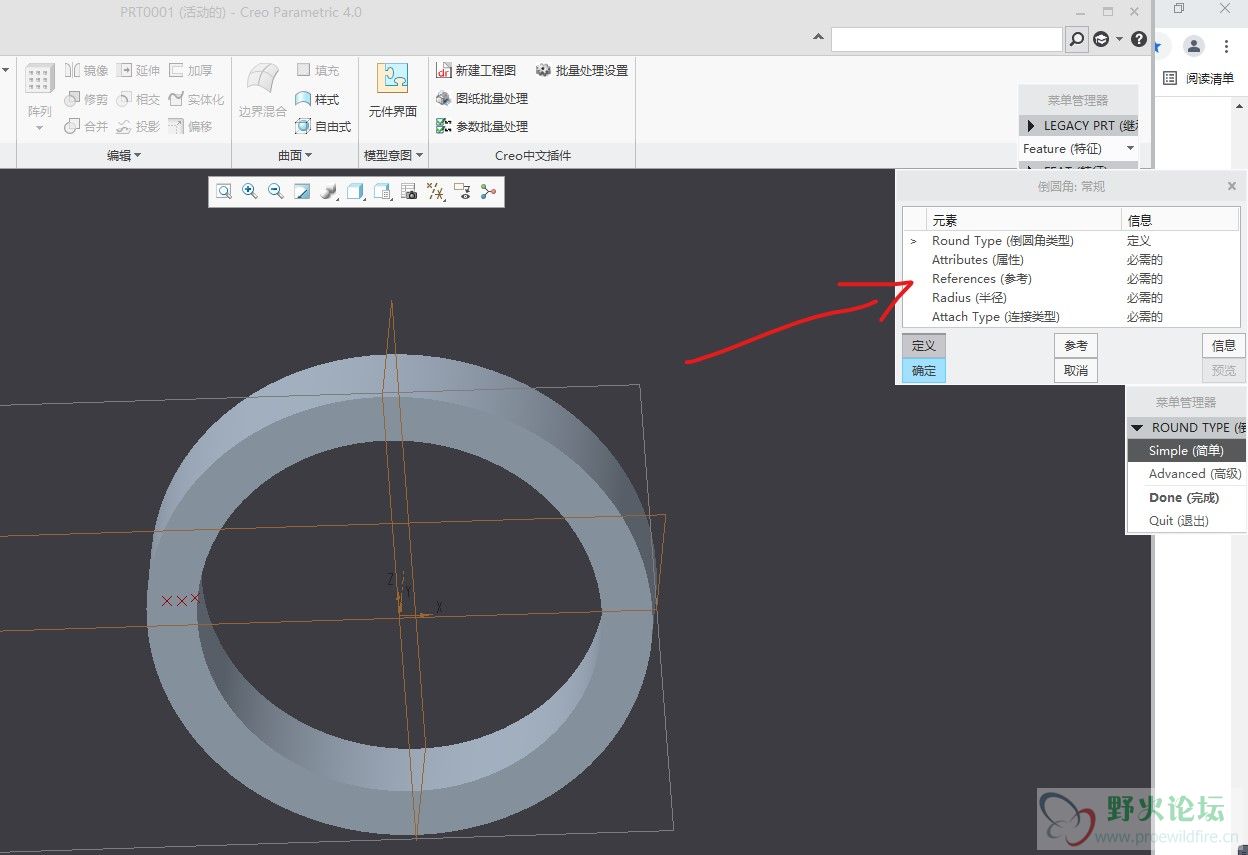Choose Simple (简单) round type
The image size is (1248, 855).
point(1186,451)
